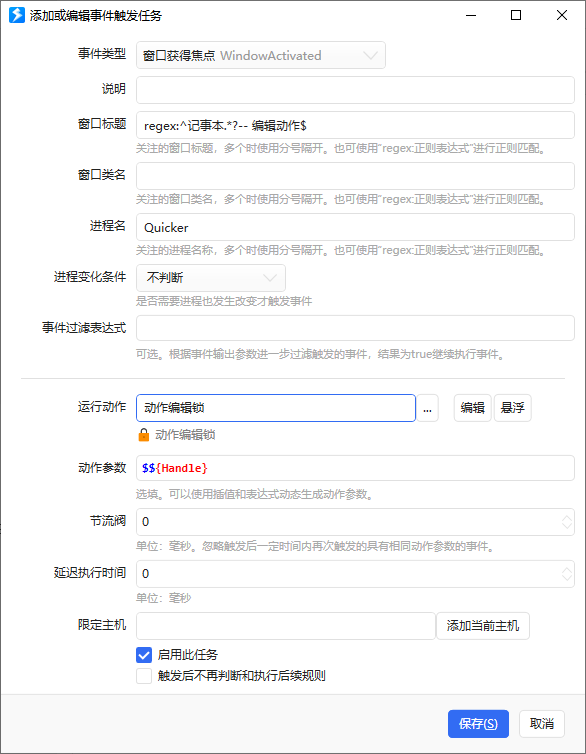Uncheck the 启用此任务 checkbox
586x754 pixels.
(x=144, y=654)
